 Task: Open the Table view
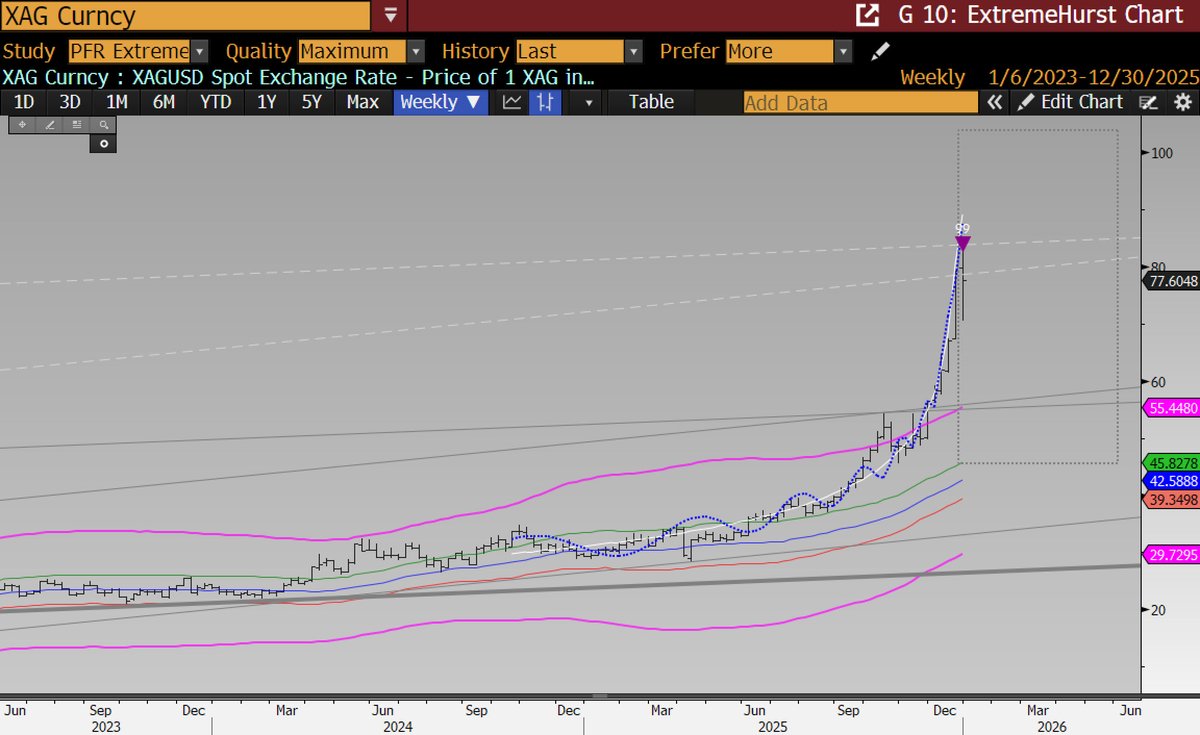coord(650,101)
